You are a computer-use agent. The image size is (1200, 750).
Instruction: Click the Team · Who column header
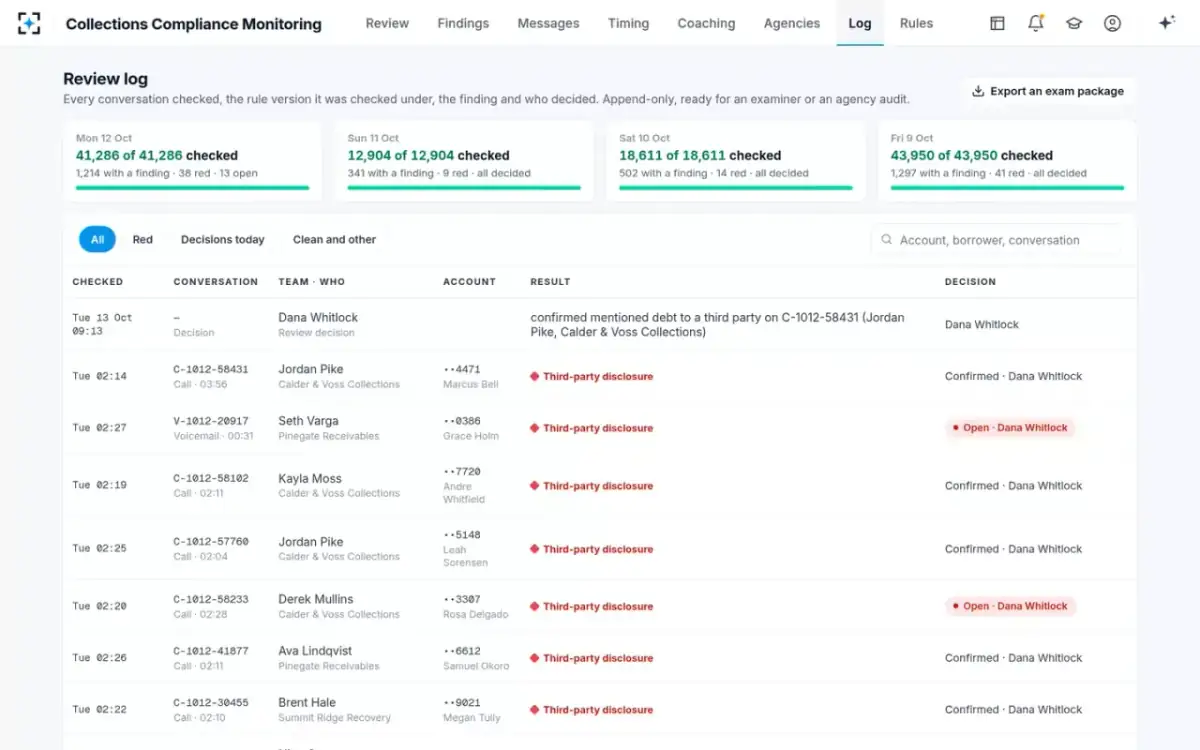[x=311, y=282]
